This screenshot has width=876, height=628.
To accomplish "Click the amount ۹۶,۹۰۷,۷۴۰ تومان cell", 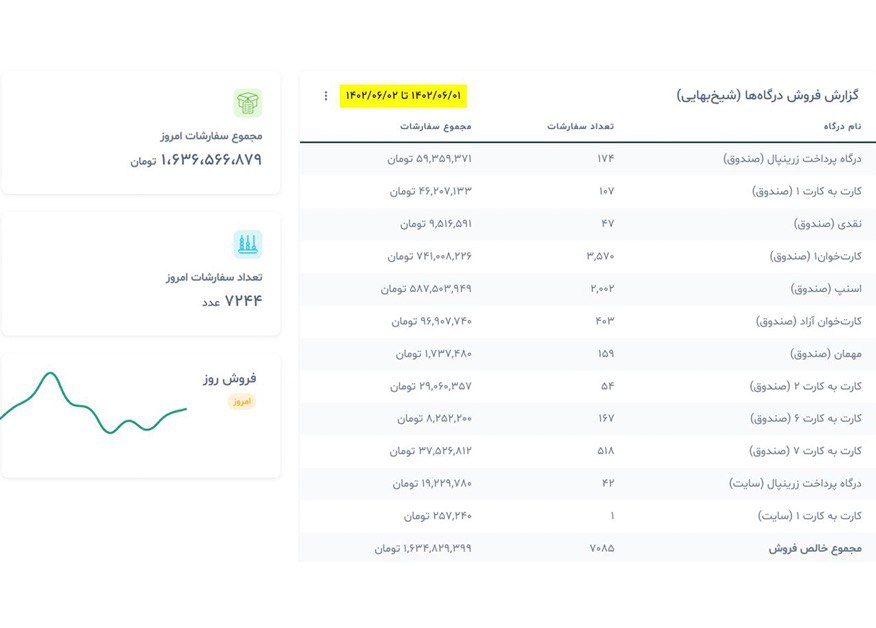I will [431, 321].
